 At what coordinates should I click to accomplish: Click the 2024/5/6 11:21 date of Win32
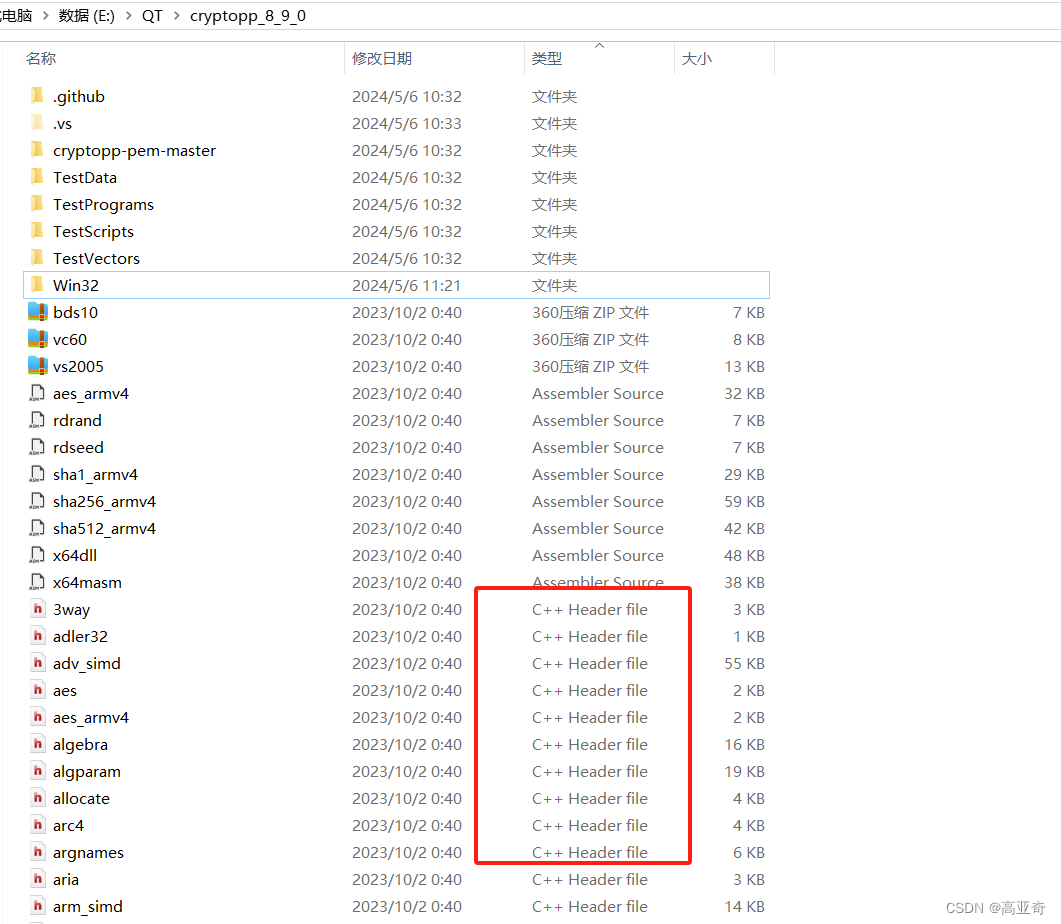click(x=406, y=285)
